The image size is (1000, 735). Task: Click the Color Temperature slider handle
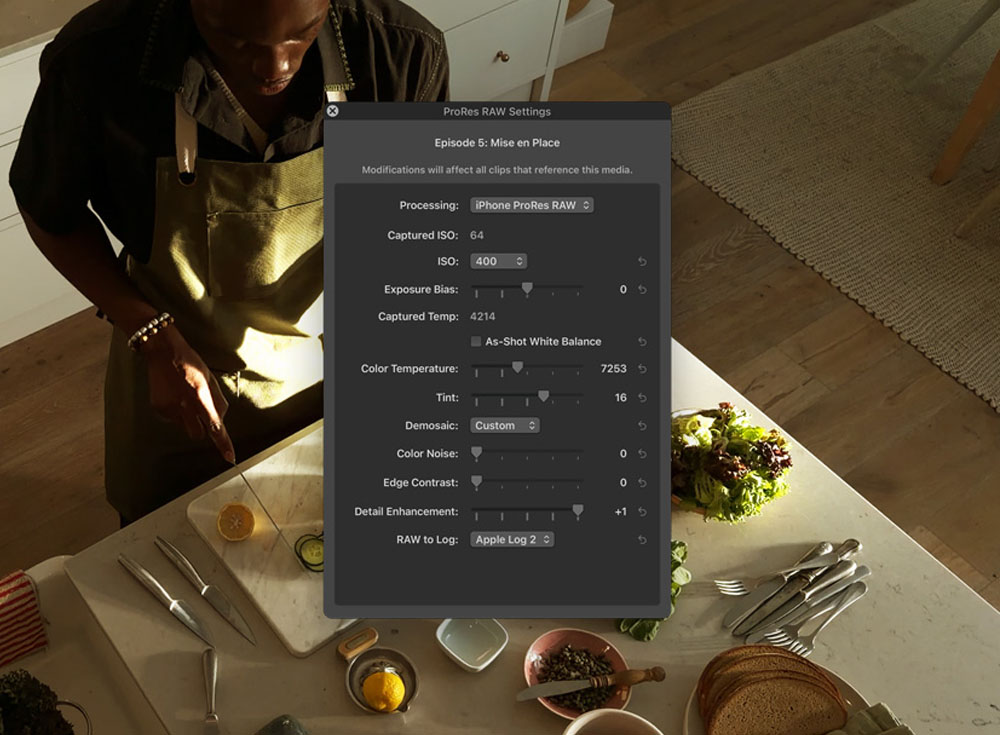(517, 368)
